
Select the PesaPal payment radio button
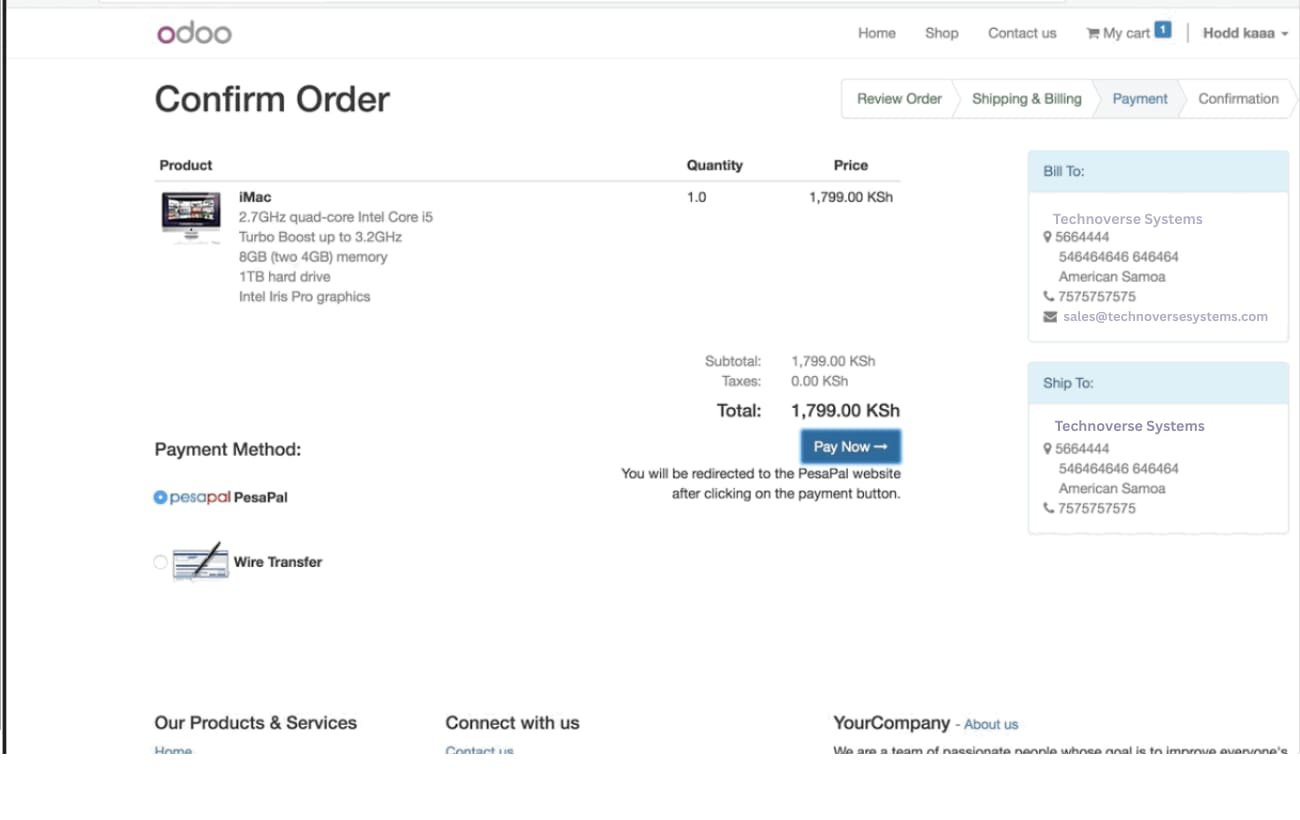(160, 497)
